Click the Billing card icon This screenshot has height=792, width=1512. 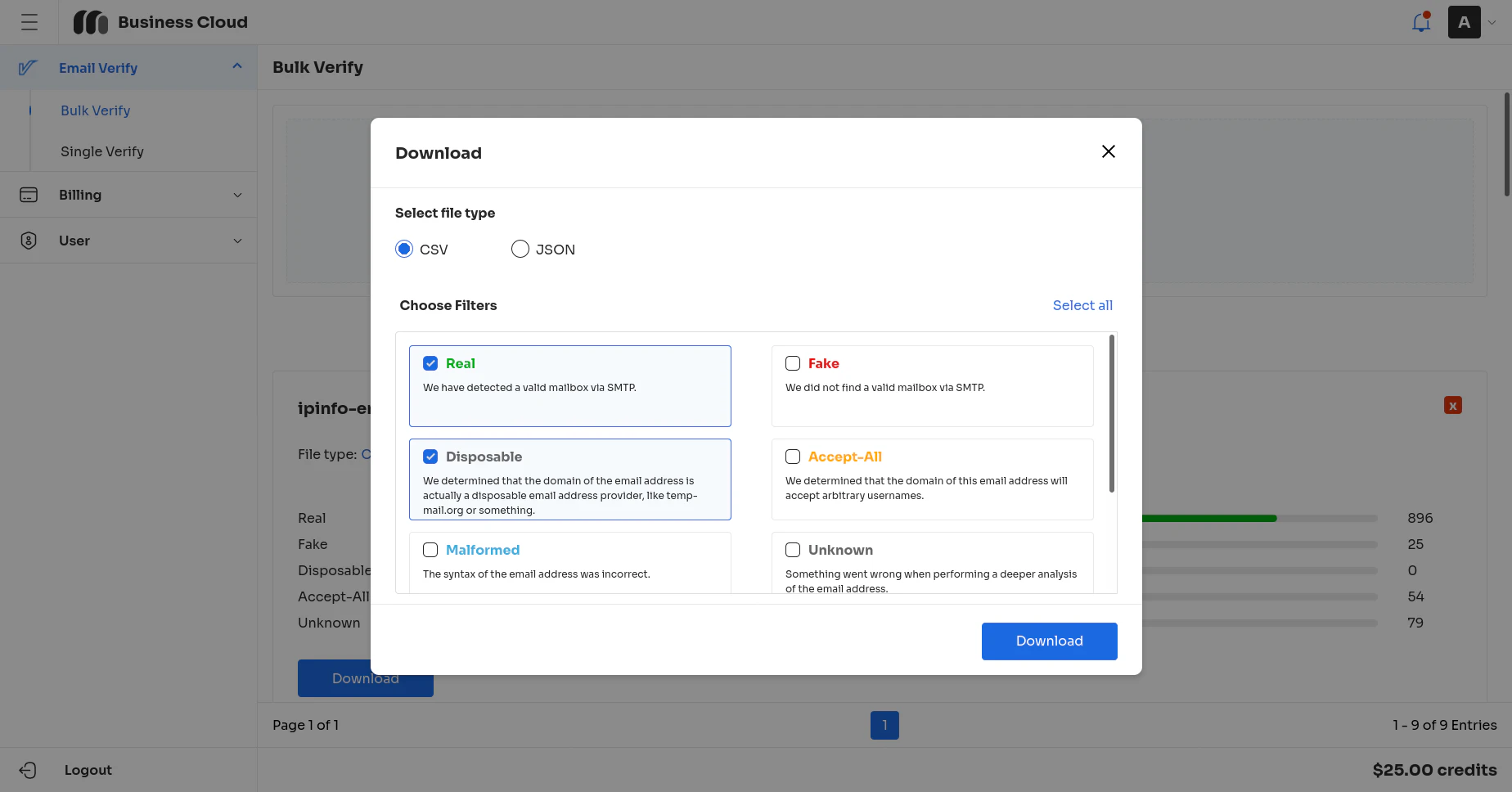pos(29,195)
